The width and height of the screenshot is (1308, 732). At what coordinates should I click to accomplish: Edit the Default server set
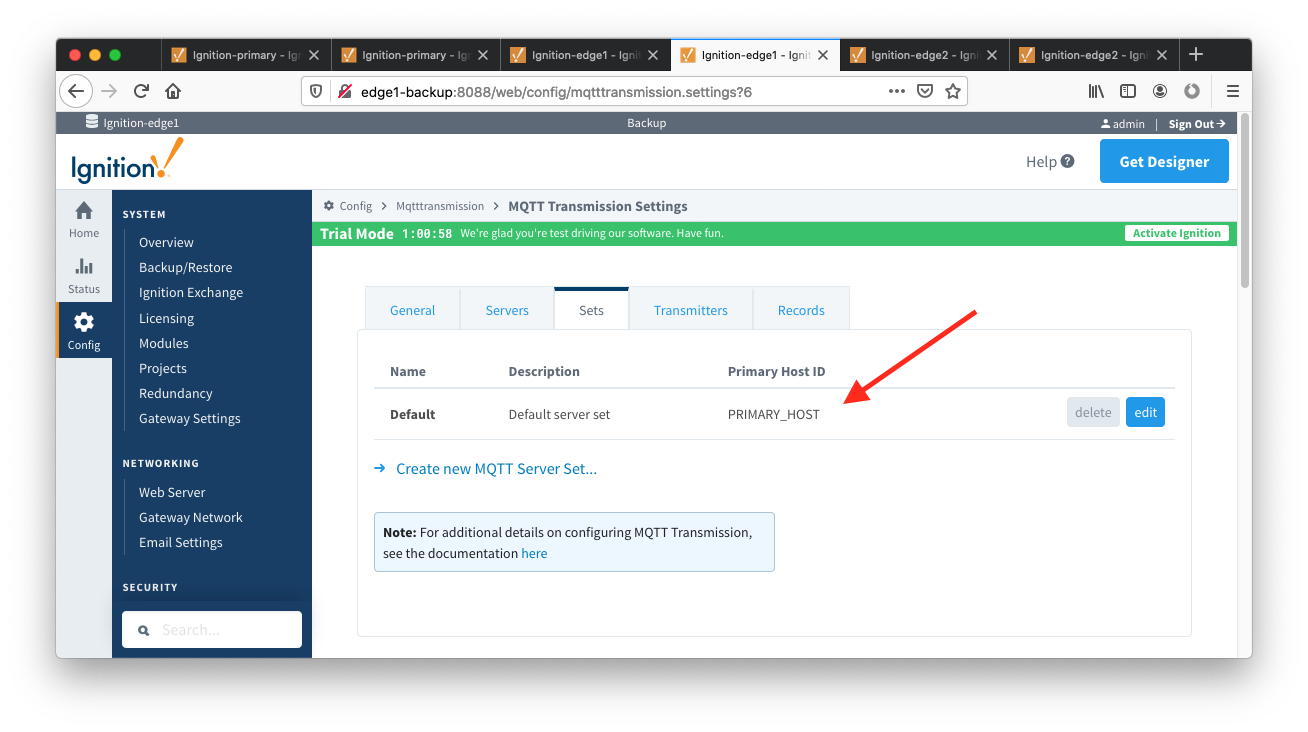(x=1145, y=413)
